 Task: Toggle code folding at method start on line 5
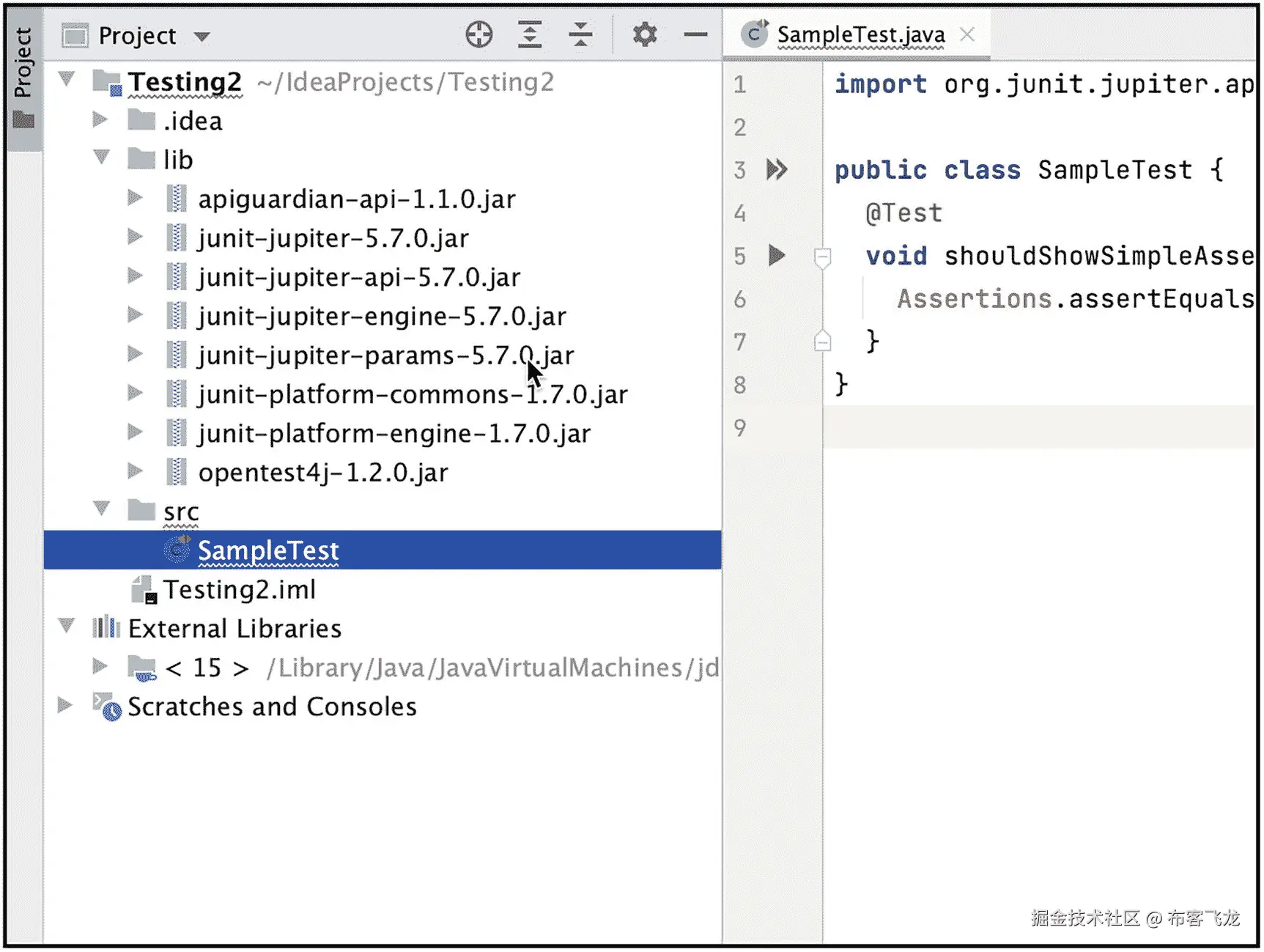tap(822, 257)
